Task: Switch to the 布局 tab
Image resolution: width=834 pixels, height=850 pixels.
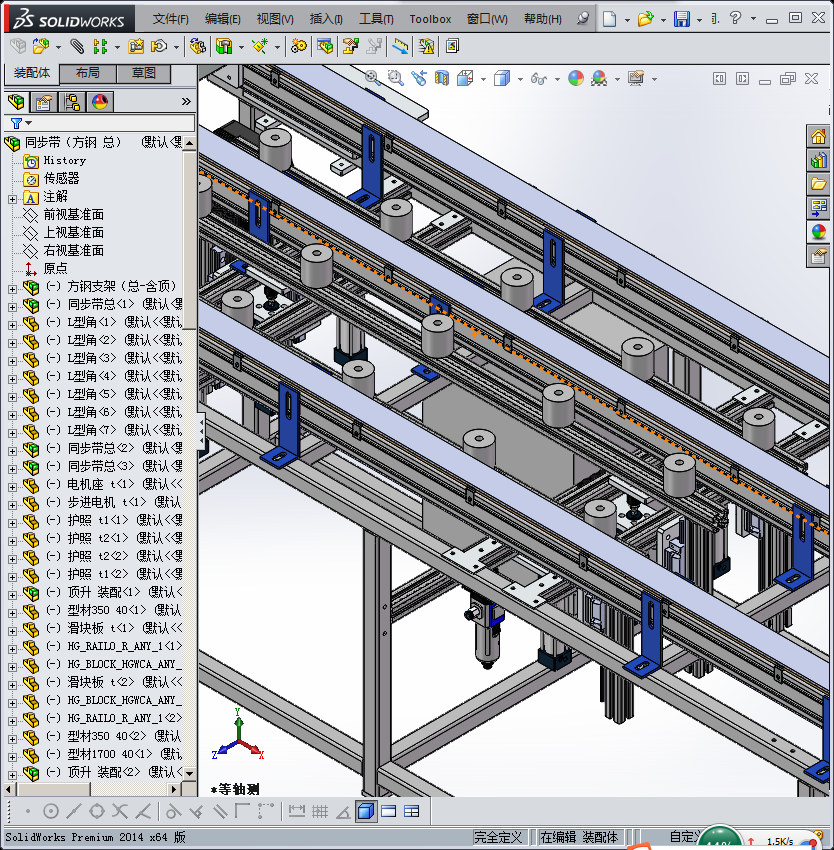Action: (x=87, y=74)
